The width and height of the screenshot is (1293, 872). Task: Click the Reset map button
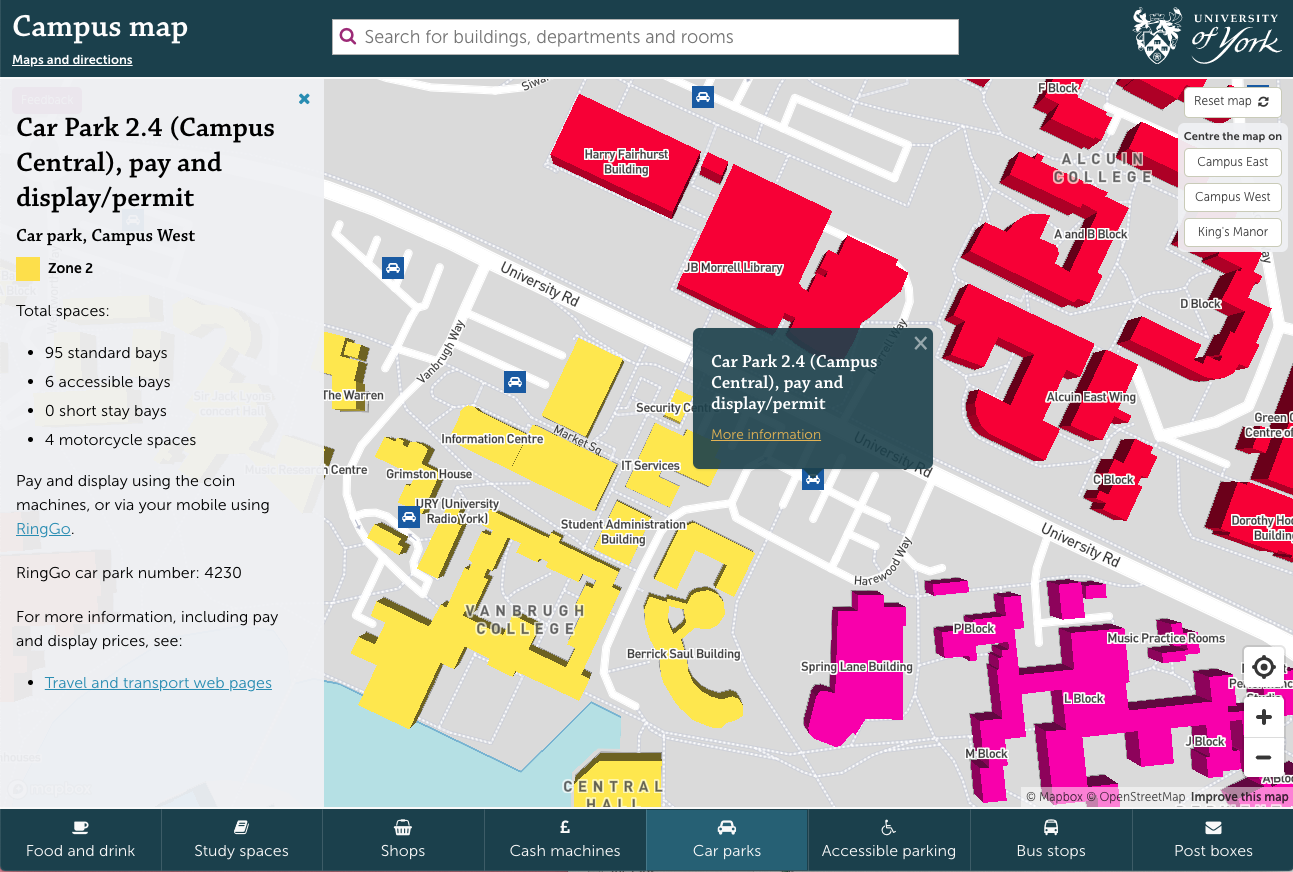pos(1231,101)
